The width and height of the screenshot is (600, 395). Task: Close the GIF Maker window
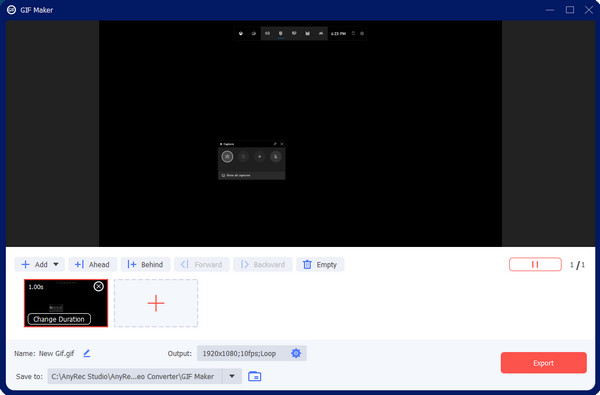click(589, 10)
